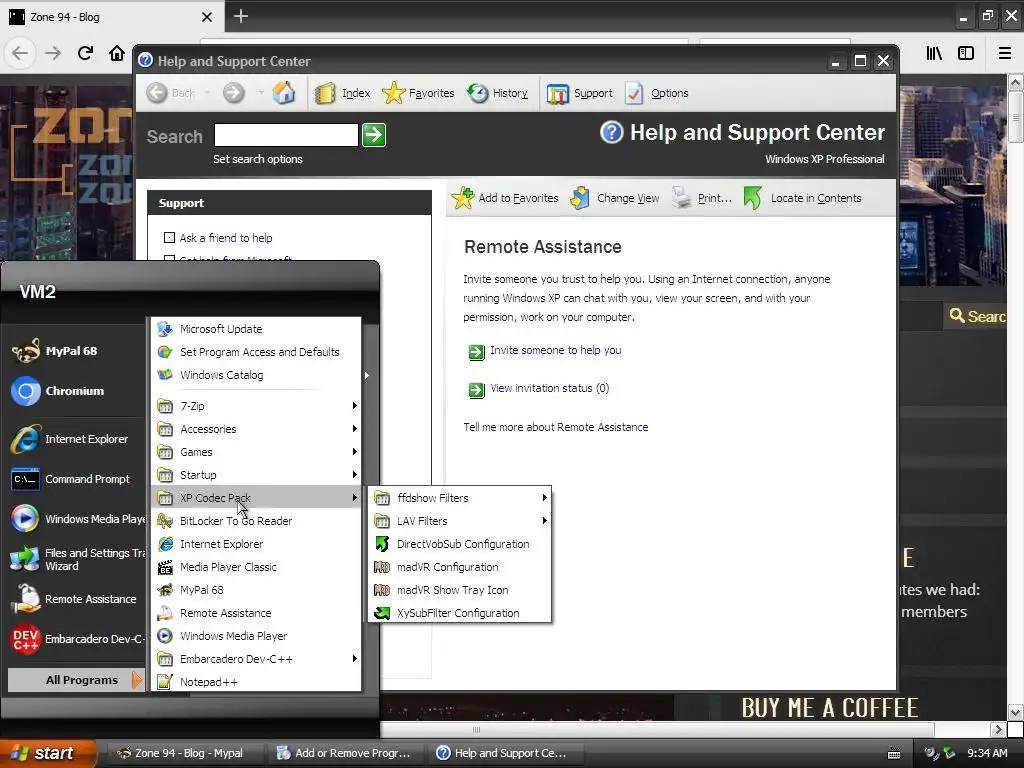The width and height of the screenshot is (1024, 768).
Task: Expand the Startup folder
Action: (257, 475)
